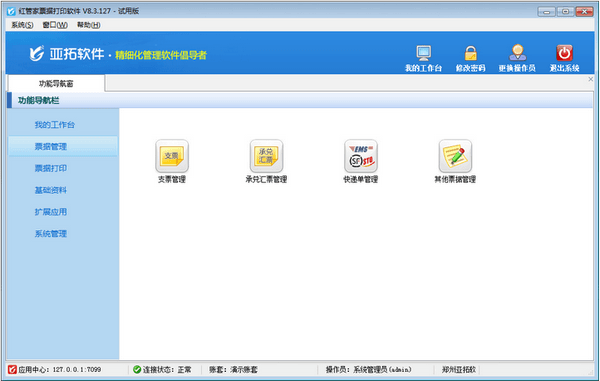Maximize the application window
The width and height of the screenshot is (600, 381).
[x=565, y=11]
